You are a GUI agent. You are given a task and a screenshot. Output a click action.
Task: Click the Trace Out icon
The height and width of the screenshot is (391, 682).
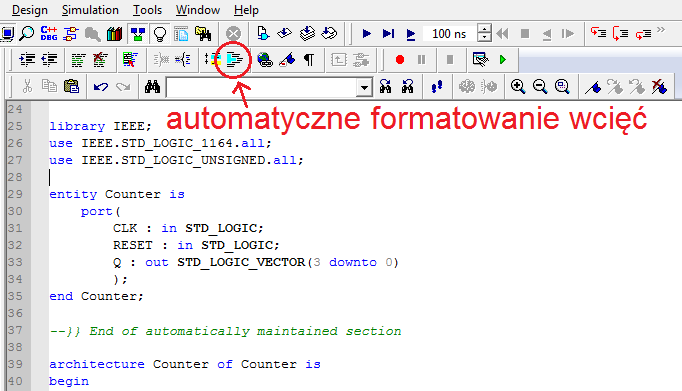(643, 33)
